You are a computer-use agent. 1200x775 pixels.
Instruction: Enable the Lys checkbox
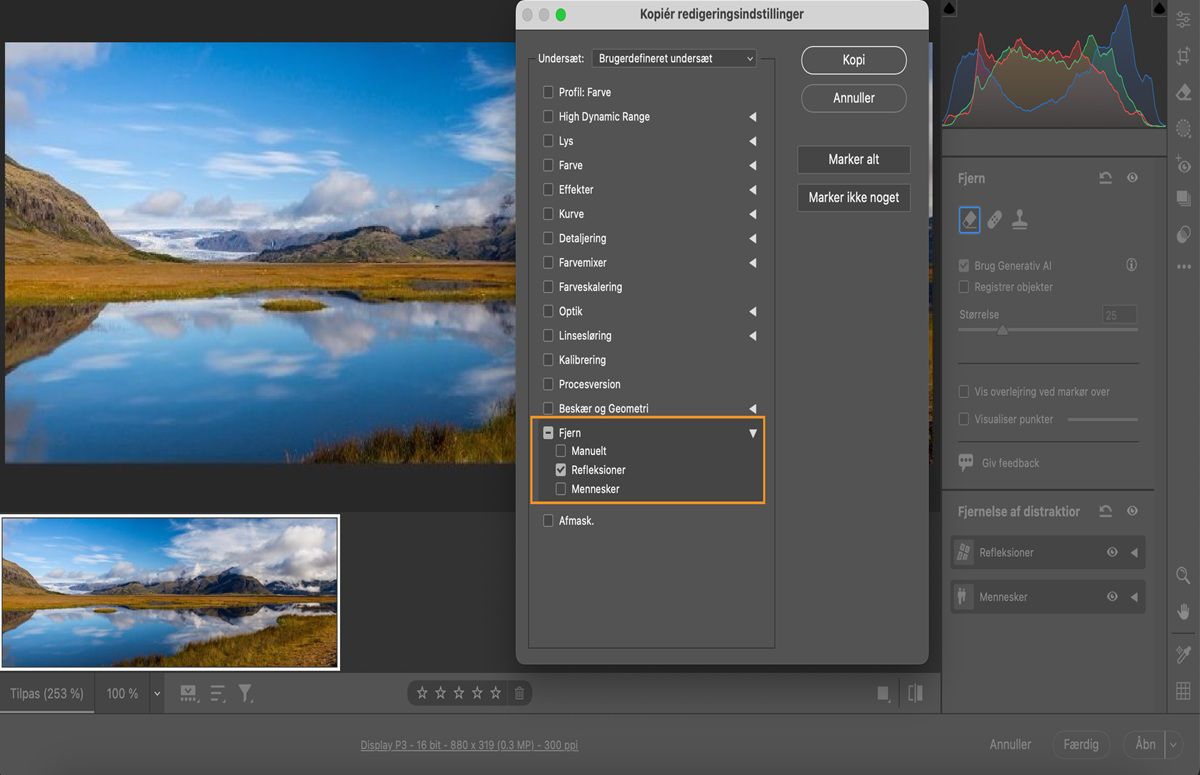[548, 141]
